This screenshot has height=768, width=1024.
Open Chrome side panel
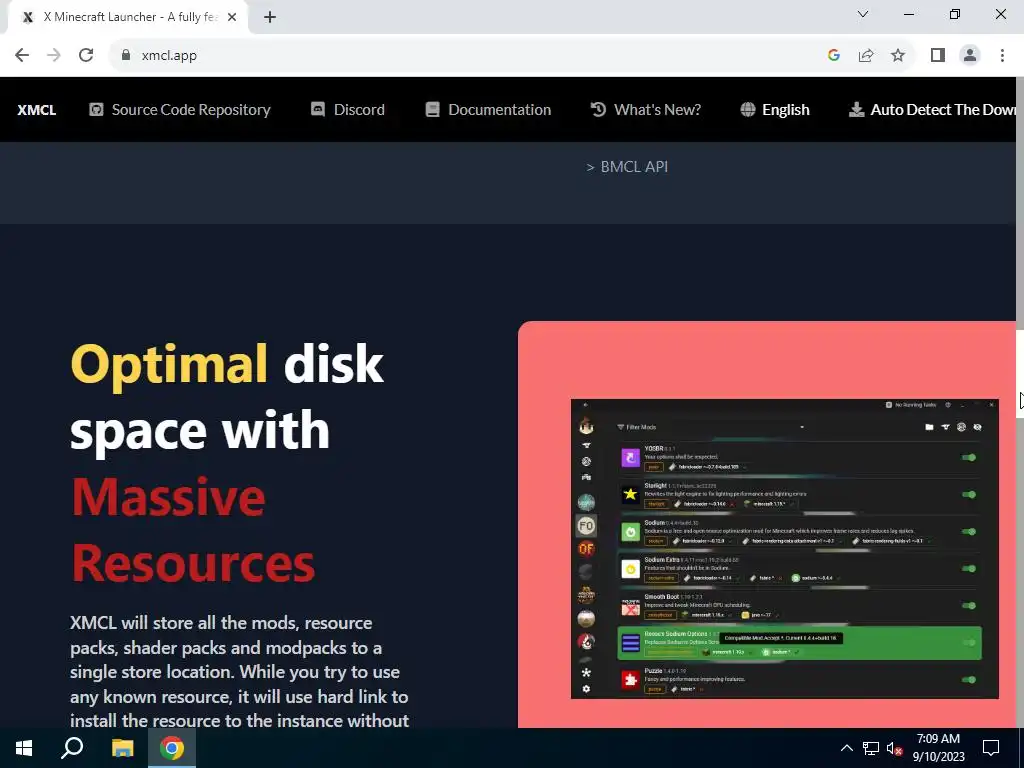click(x=938, y=56)
